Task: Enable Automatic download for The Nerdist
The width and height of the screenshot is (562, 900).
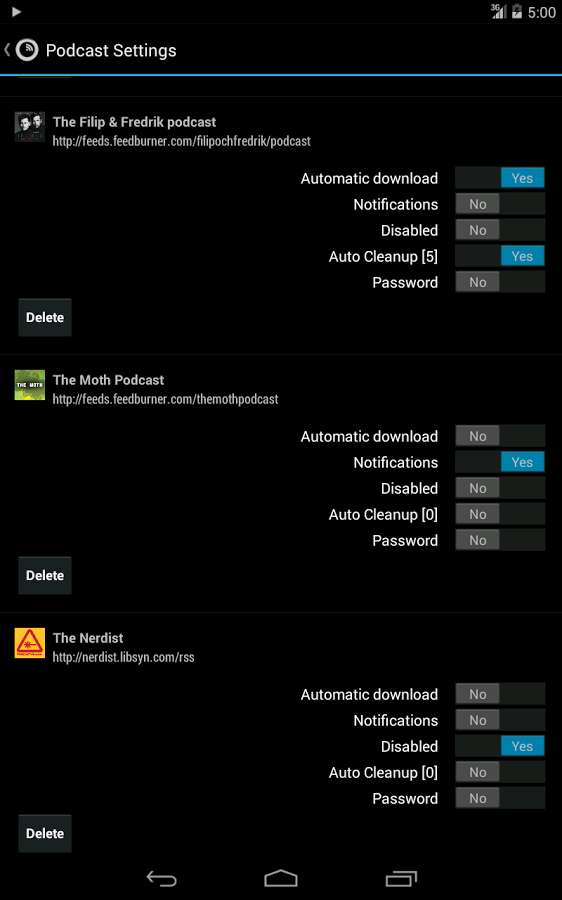Action: [x=500, y=694]
